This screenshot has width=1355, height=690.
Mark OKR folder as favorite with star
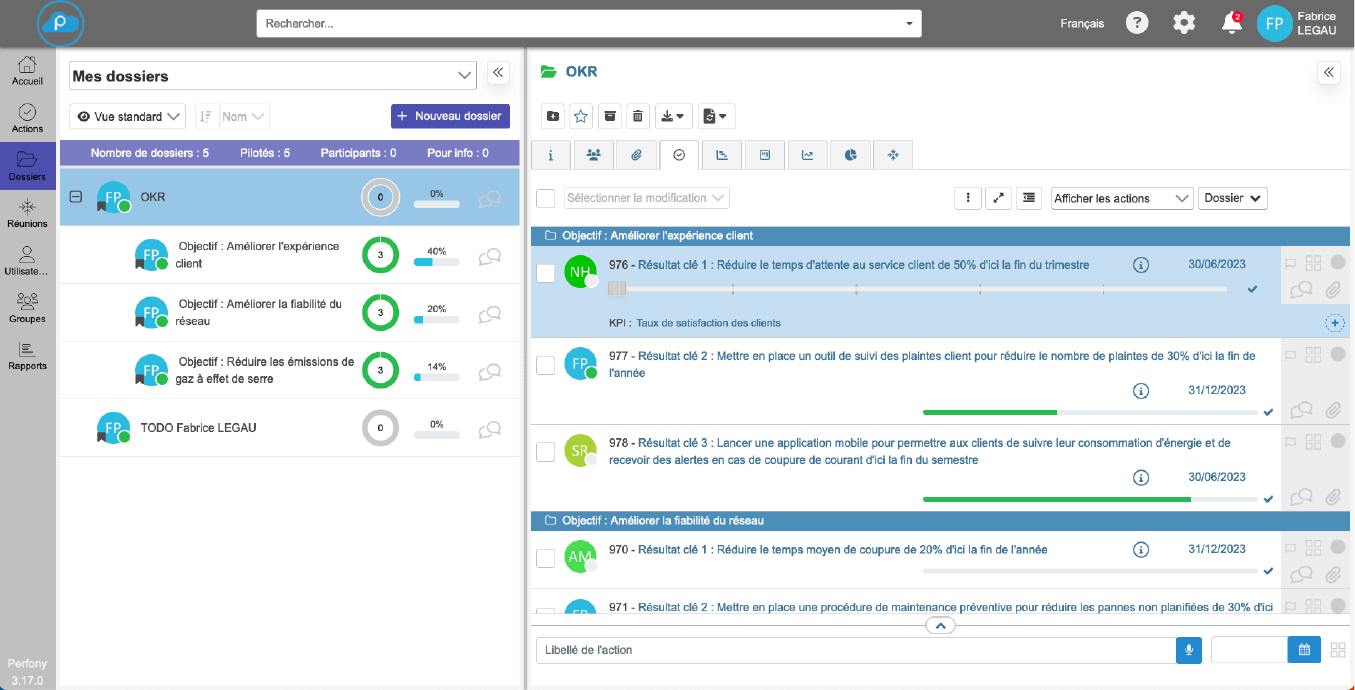[580, 117]
